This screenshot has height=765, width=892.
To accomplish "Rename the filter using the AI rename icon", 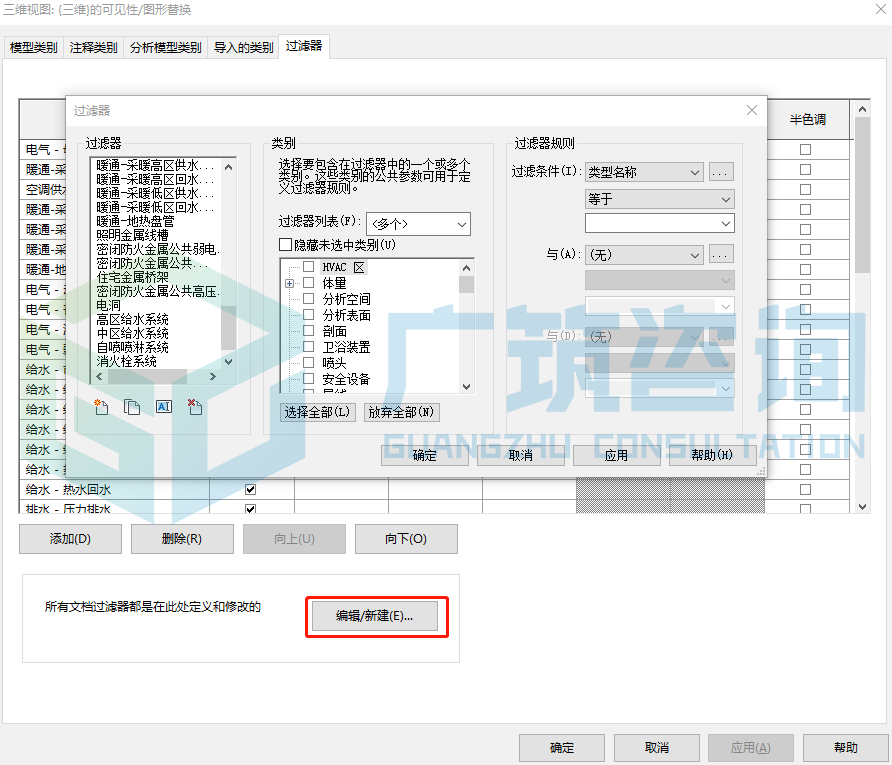I will pos(164,408).
